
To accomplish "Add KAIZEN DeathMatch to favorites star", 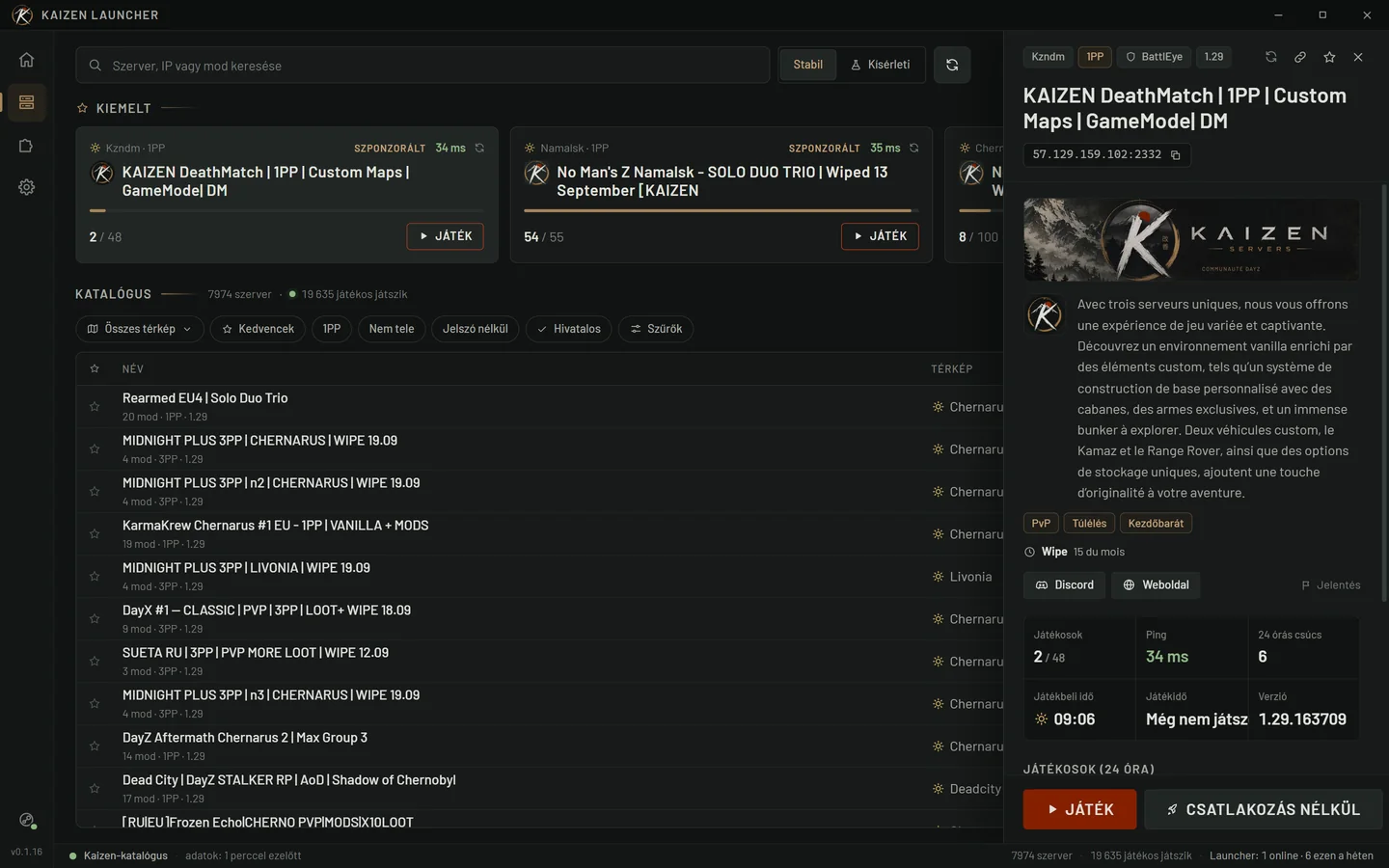I will pyautogui.click(x=1329, y=57).
